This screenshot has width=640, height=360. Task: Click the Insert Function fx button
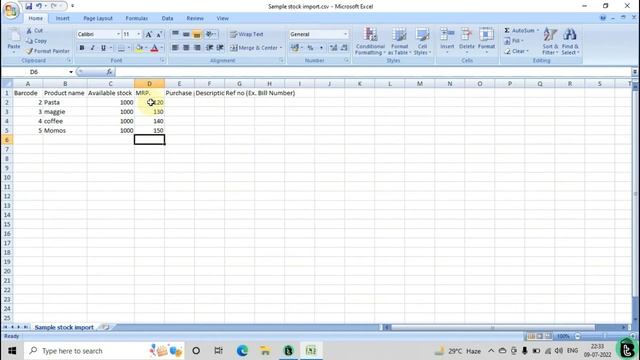click(109, 72)
